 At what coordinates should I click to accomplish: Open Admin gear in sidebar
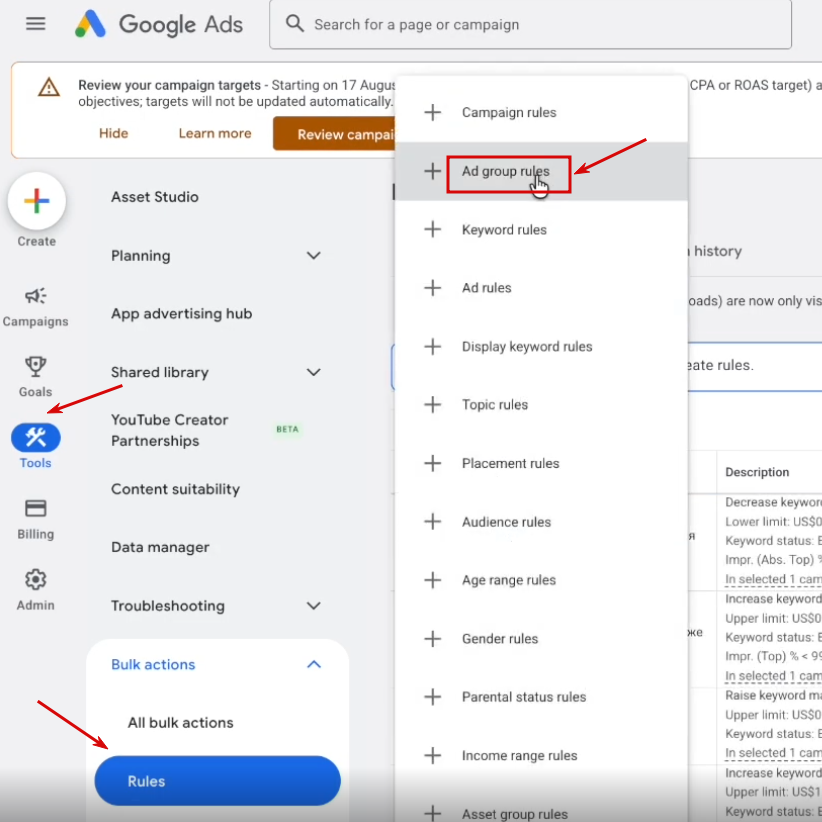35,590
